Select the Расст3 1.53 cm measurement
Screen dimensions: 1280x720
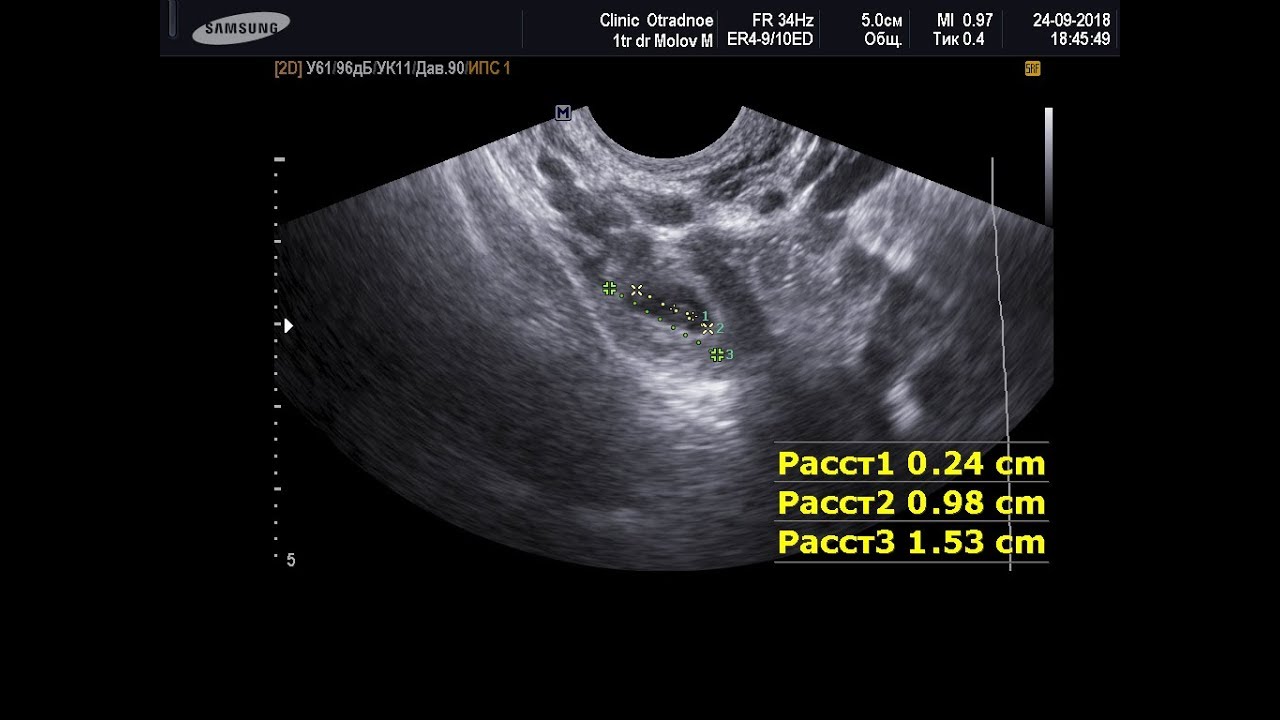coord(911,542)
